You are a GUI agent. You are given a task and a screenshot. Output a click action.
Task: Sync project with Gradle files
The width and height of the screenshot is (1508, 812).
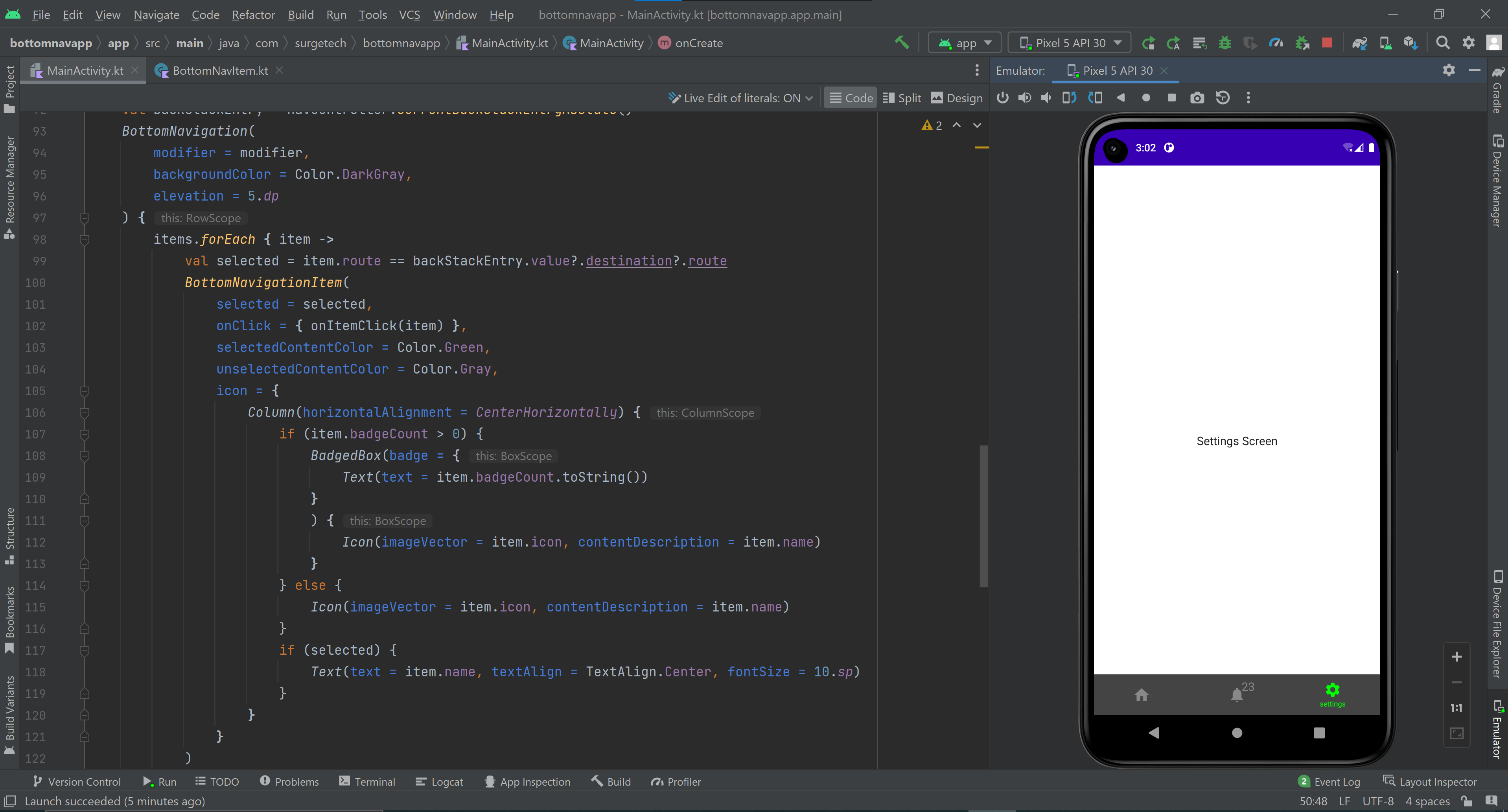[1359, 42]
